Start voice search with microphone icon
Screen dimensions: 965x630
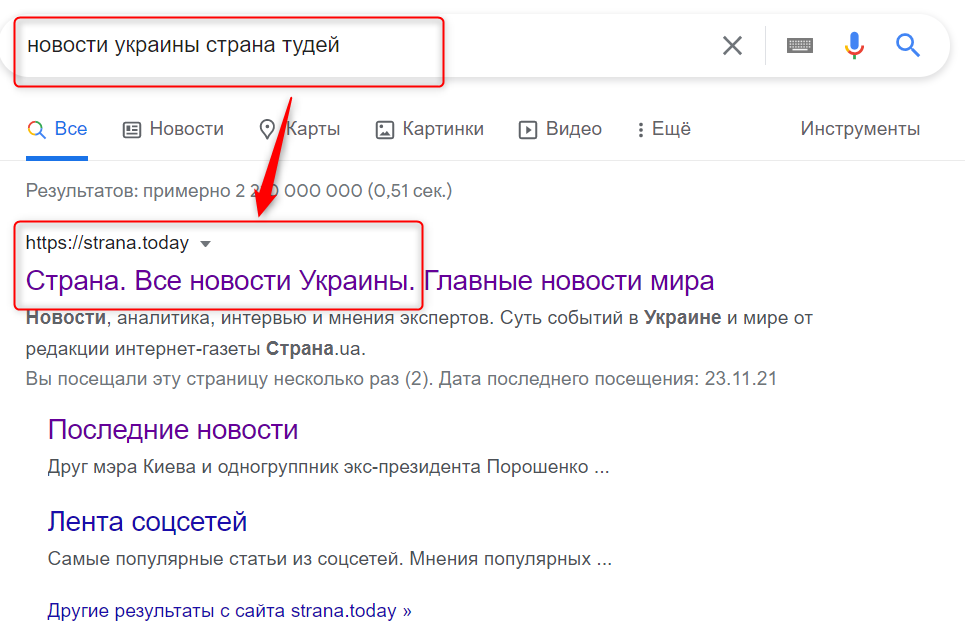pyautogui.click(x=853, y=45)
